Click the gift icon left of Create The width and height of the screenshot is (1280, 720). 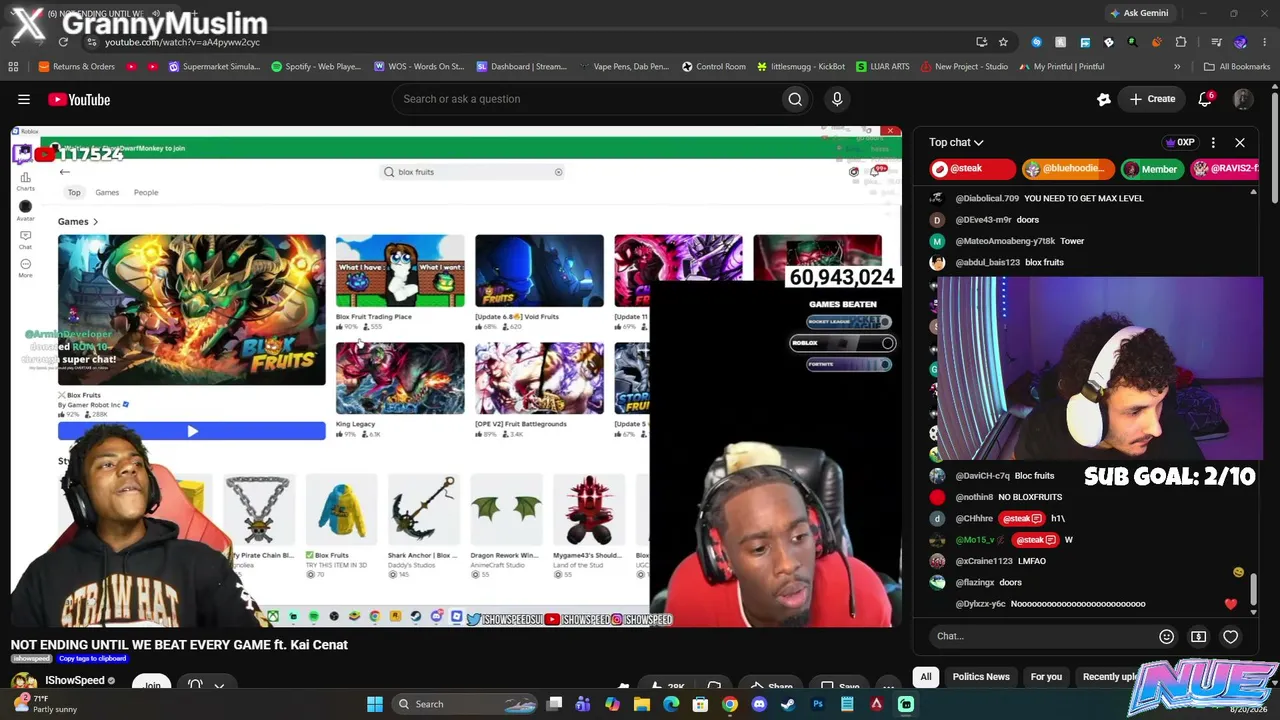coord(1104,99)
